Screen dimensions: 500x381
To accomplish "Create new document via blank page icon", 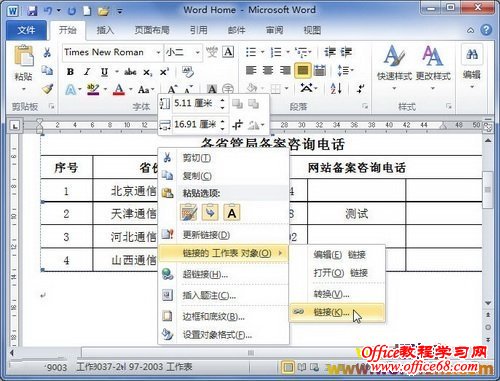I will point(87,11).
